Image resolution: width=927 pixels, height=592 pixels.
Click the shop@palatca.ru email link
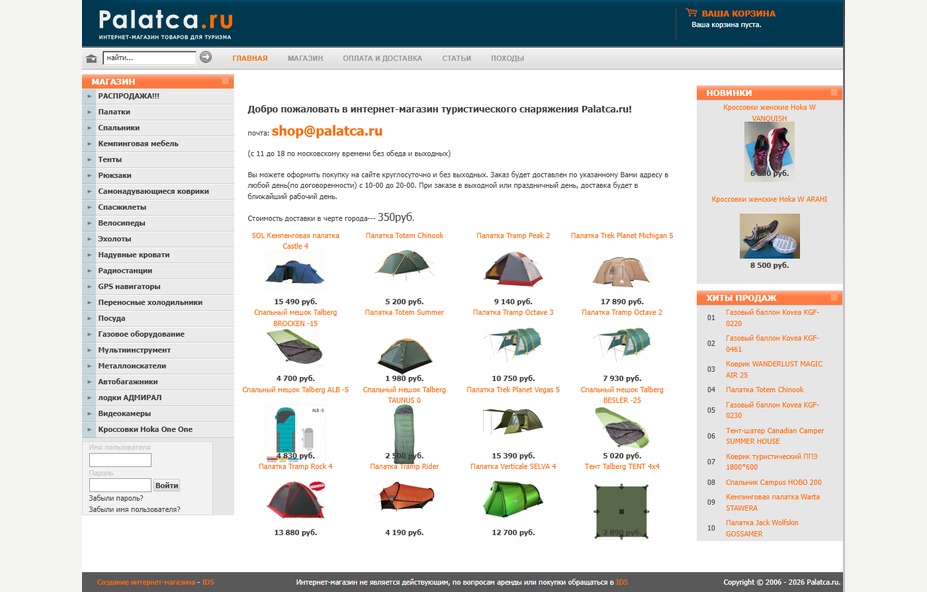[327, 131]
